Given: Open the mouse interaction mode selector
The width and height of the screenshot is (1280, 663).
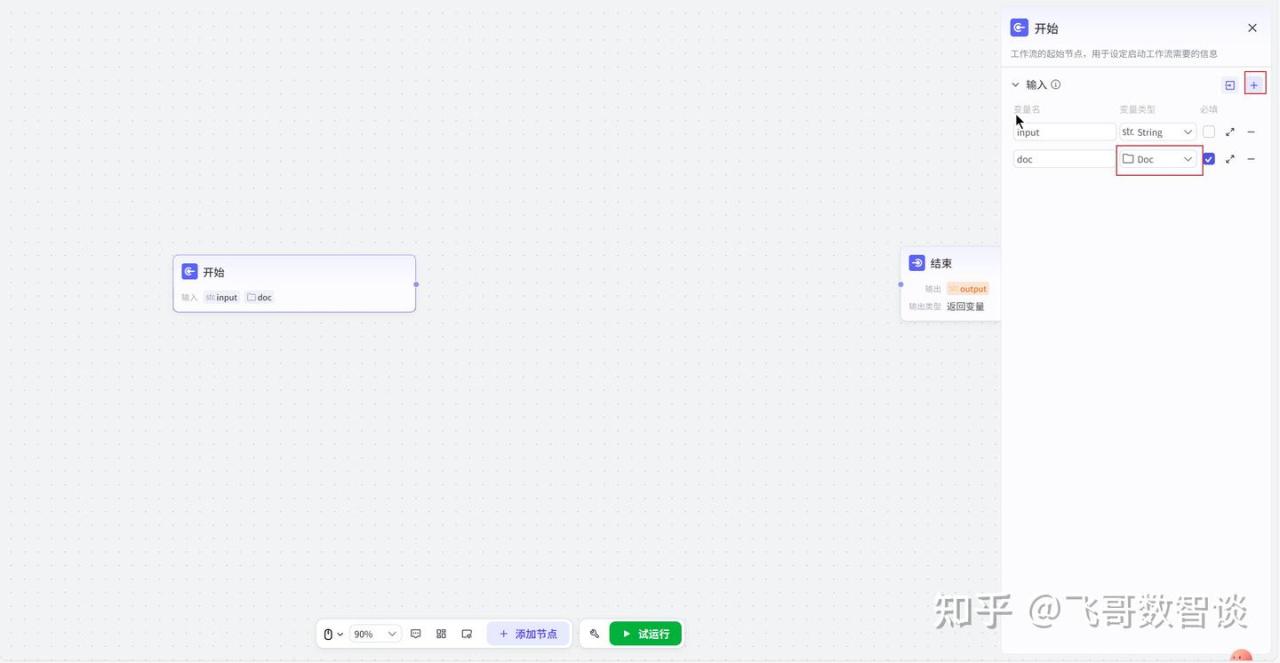Looking at the screenshot, I should (332, 634).
